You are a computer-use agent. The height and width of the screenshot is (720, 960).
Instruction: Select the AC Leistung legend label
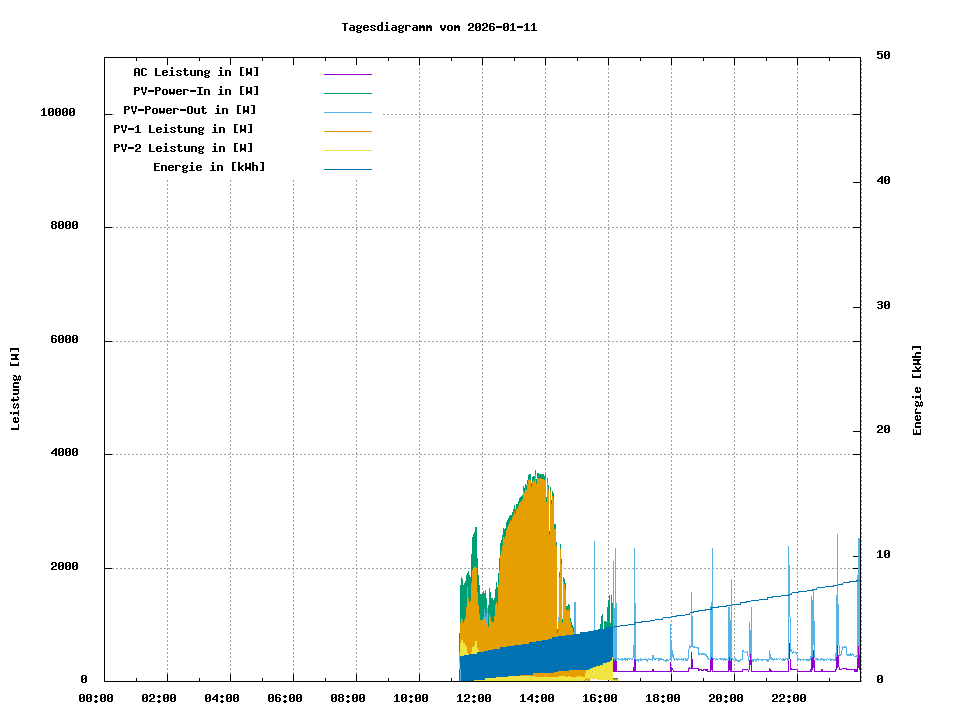196,72
